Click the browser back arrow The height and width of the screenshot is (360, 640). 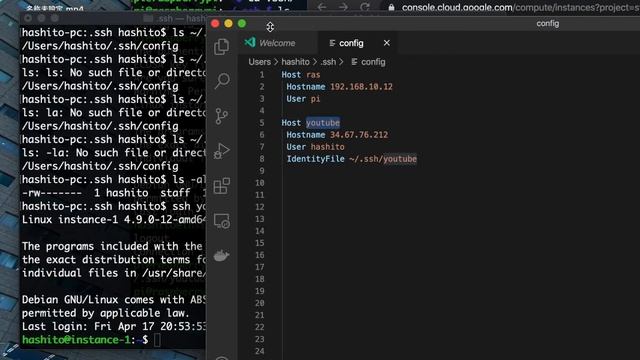pos(322,7)
